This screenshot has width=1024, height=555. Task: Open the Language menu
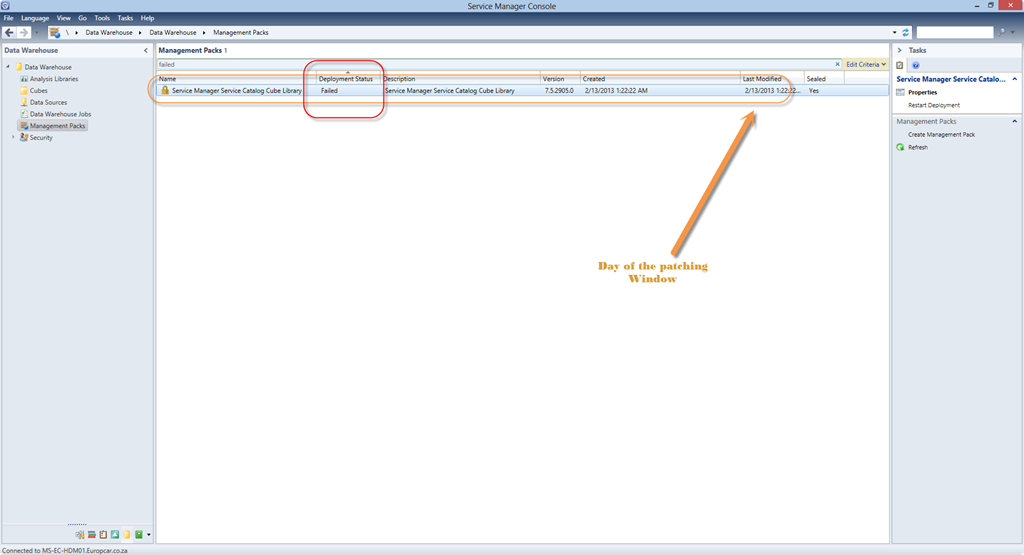[x=35, y=18]
